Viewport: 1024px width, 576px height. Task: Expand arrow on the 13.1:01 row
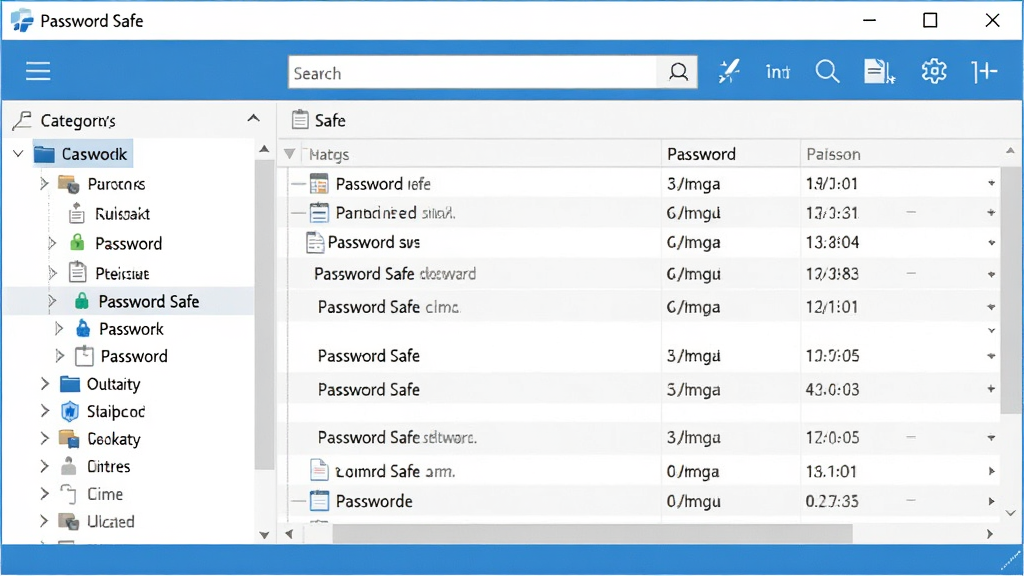(x=991, y=471)
